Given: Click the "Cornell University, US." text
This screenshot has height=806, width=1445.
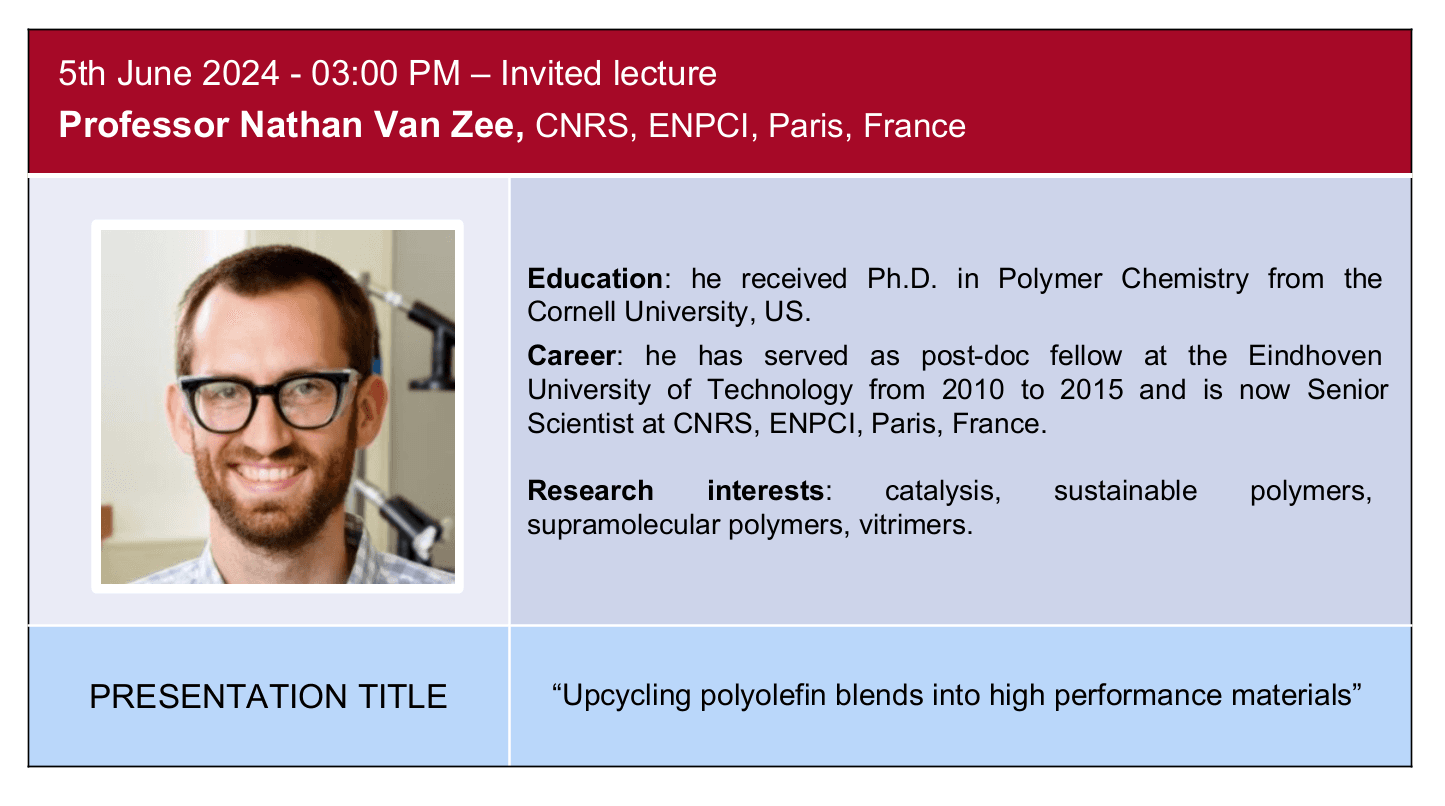Looking at the screenshot, I should pyautogui.click(x=669, y=311).
